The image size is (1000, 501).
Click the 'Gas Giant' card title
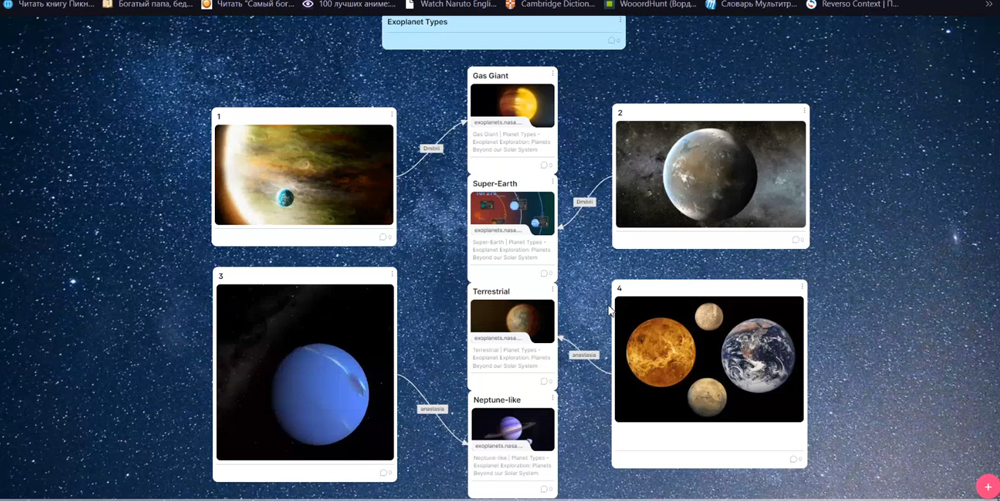click(490, 75)
